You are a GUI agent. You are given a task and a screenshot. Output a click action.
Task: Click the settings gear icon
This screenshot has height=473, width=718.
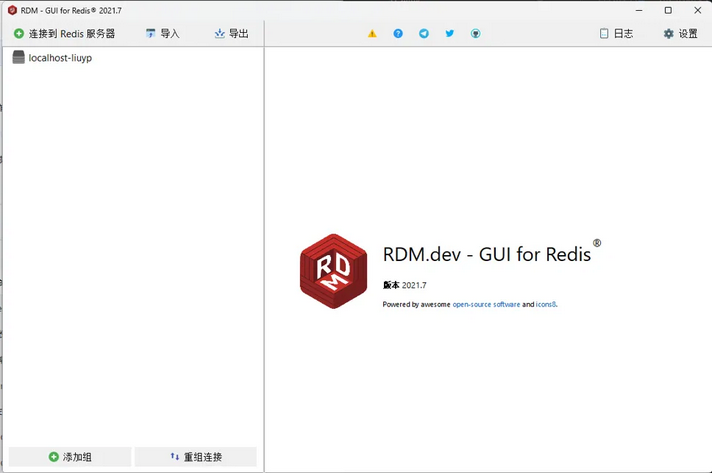click(x=669, y=34)
